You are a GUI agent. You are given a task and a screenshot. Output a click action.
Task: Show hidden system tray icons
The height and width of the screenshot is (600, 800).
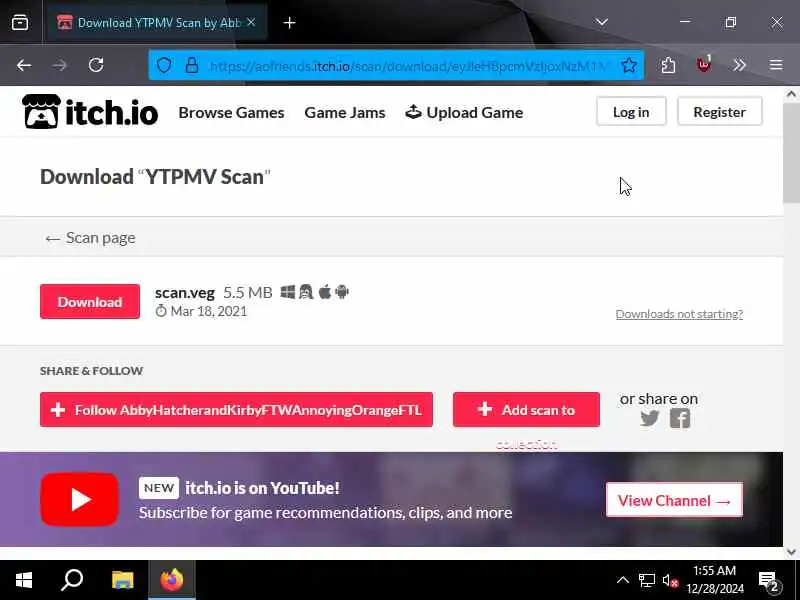(622, 580)
